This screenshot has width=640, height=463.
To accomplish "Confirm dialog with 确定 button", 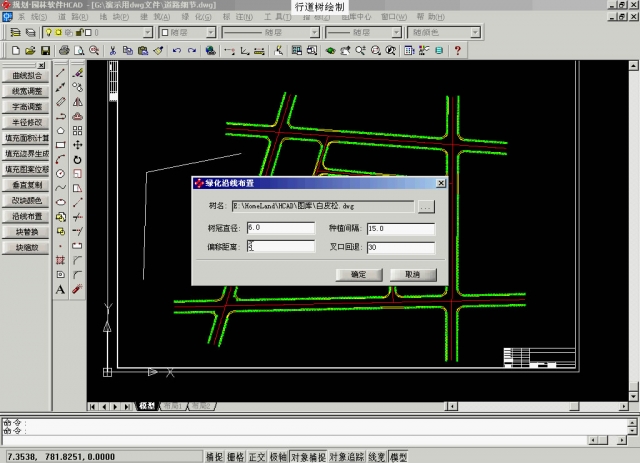I will [358, 274].
